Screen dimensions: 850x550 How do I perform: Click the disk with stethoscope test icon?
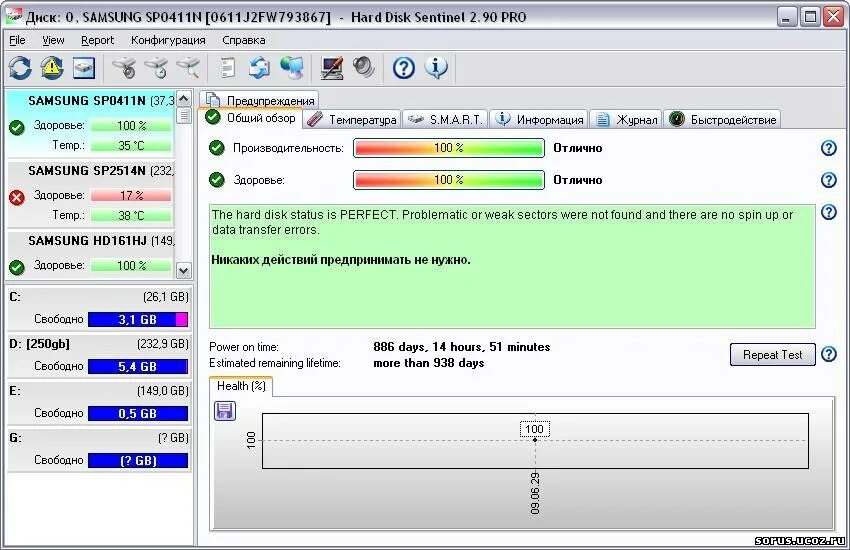[124, 68]
